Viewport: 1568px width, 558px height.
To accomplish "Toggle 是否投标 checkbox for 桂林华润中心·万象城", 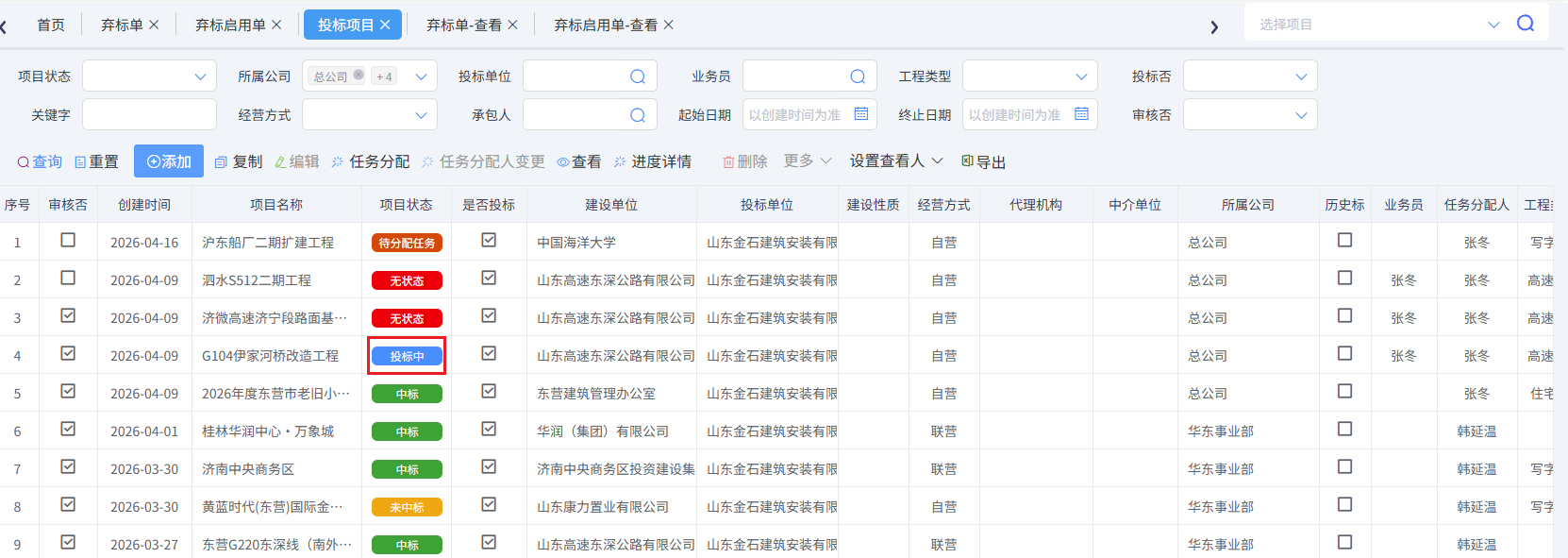I will click(x=489, y=429).
